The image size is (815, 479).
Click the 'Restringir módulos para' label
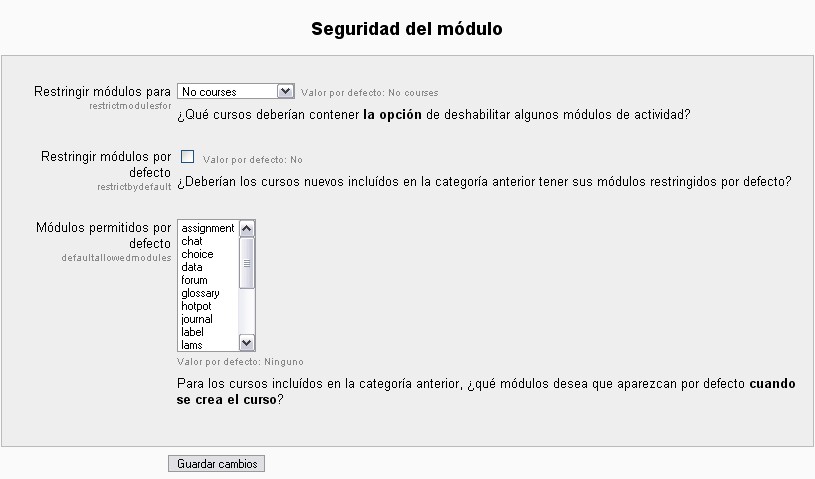pyautogui.click(x=103, y=91)
